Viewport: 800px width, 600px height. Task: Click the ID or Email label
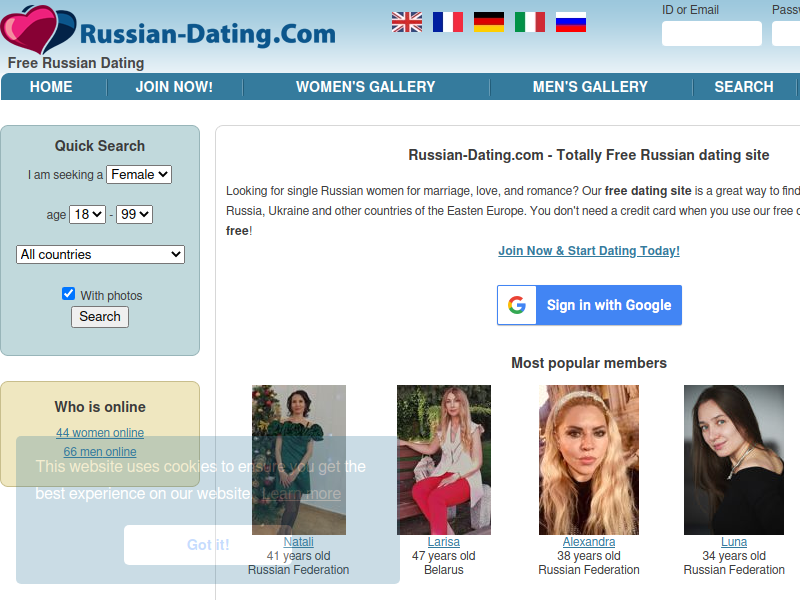[690, 10]
